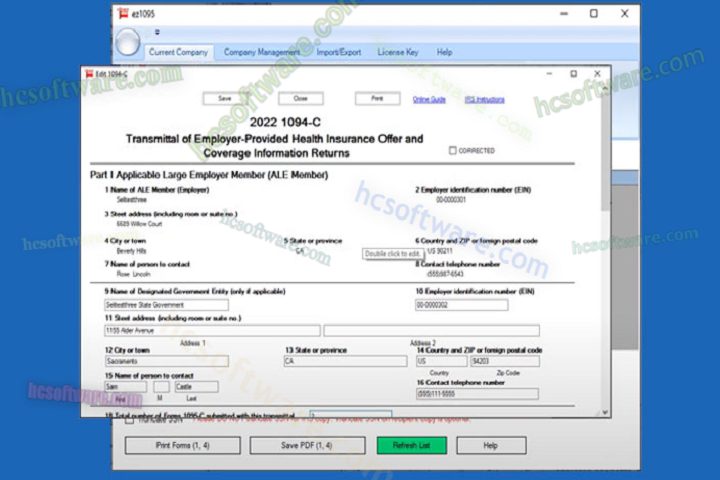Click the Country field containing US

point(441,361)
